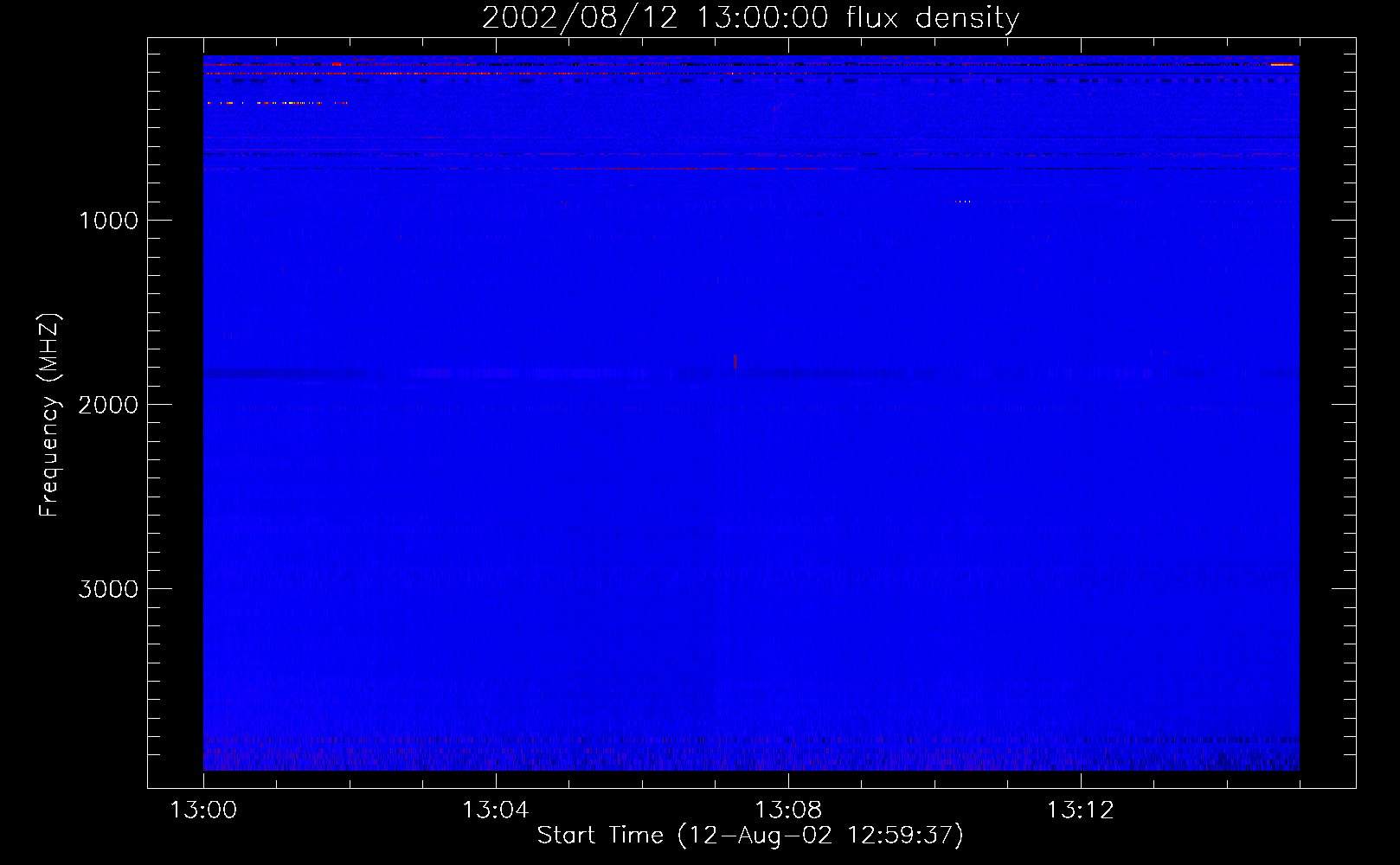Select the 3000 frequency tick label
The image size is (1400, 865).
[x=108, y=589]
